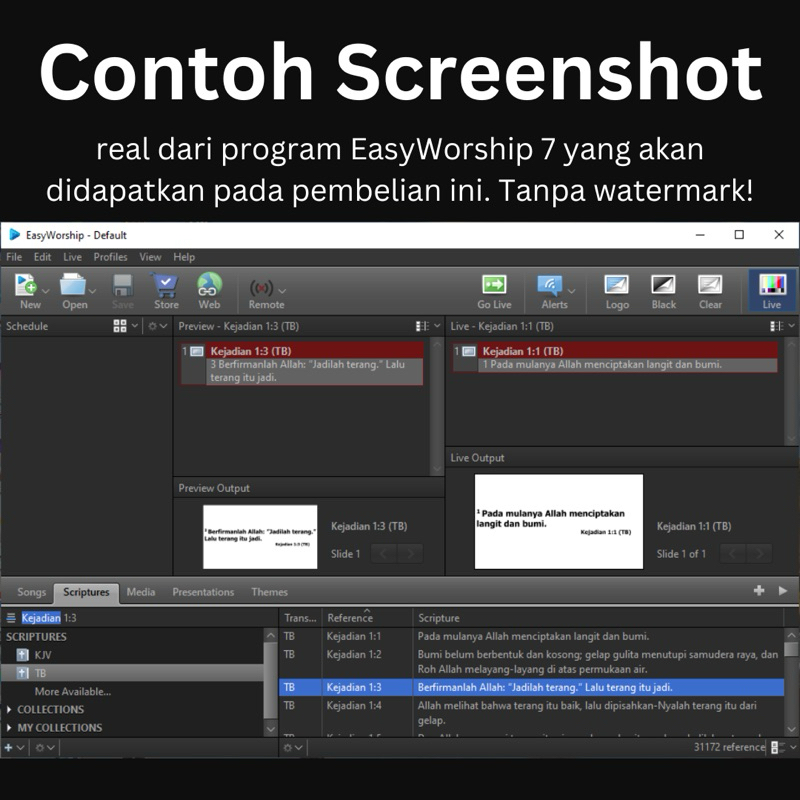800x800 pixels.
Task: Switch to the Songs tab
Action: 31,592
